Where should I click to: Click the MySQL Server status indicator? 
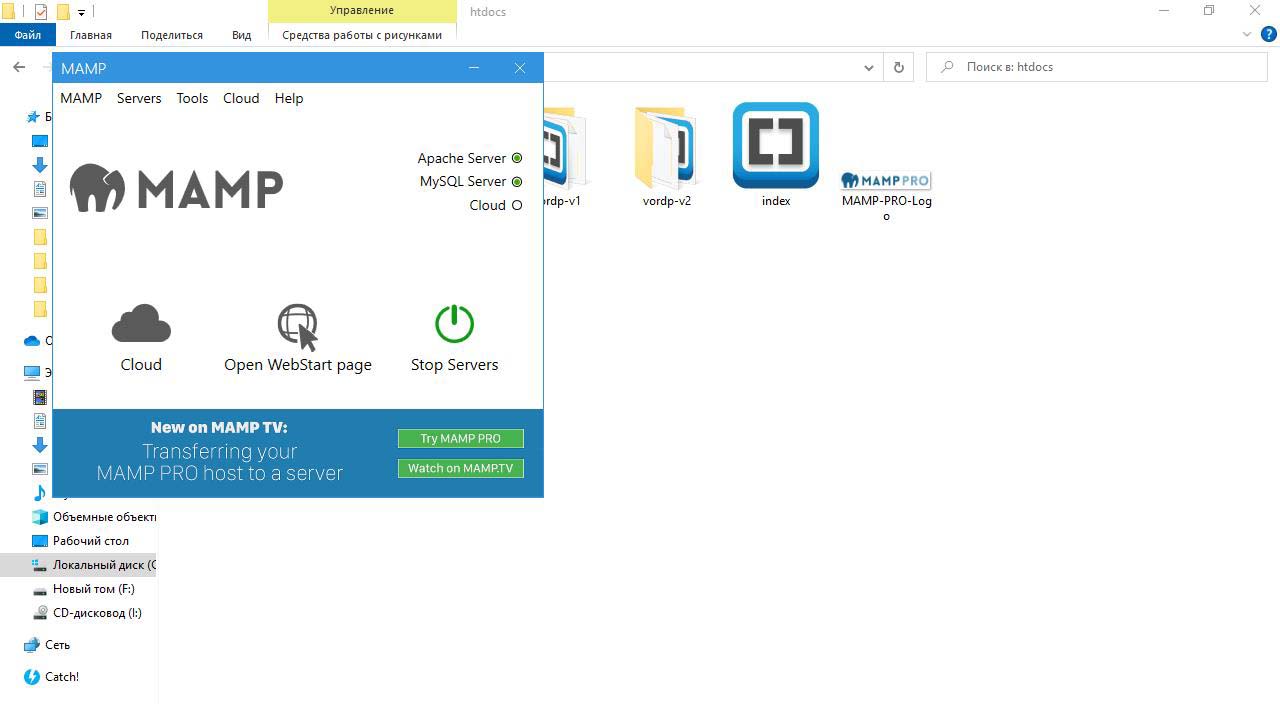coord(517,182)
